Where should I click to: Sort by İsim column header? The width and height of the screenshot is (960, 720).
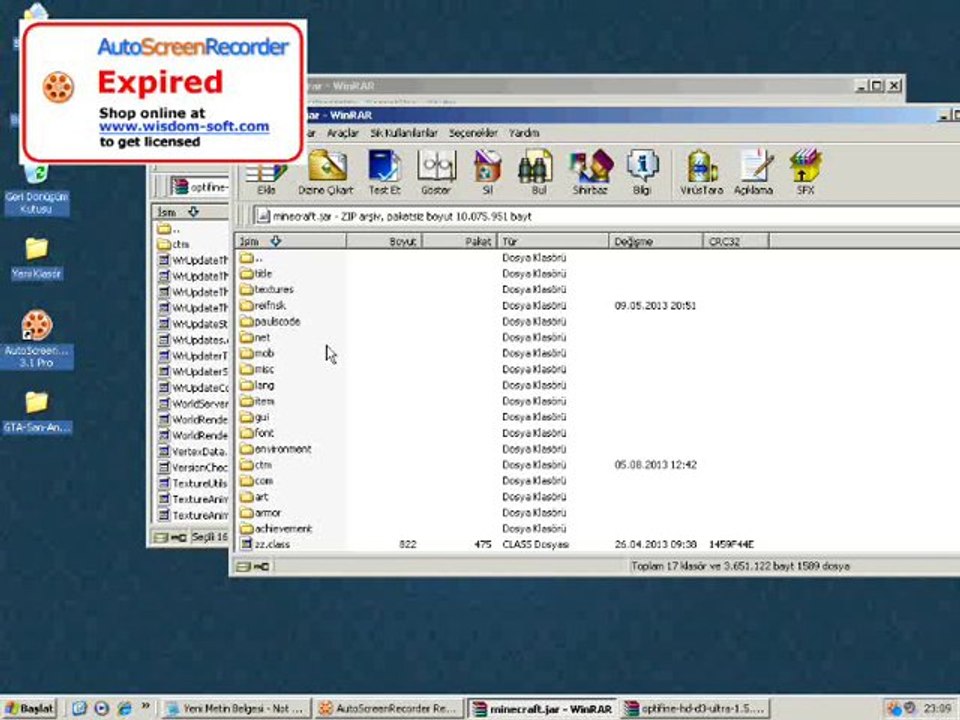290,241
